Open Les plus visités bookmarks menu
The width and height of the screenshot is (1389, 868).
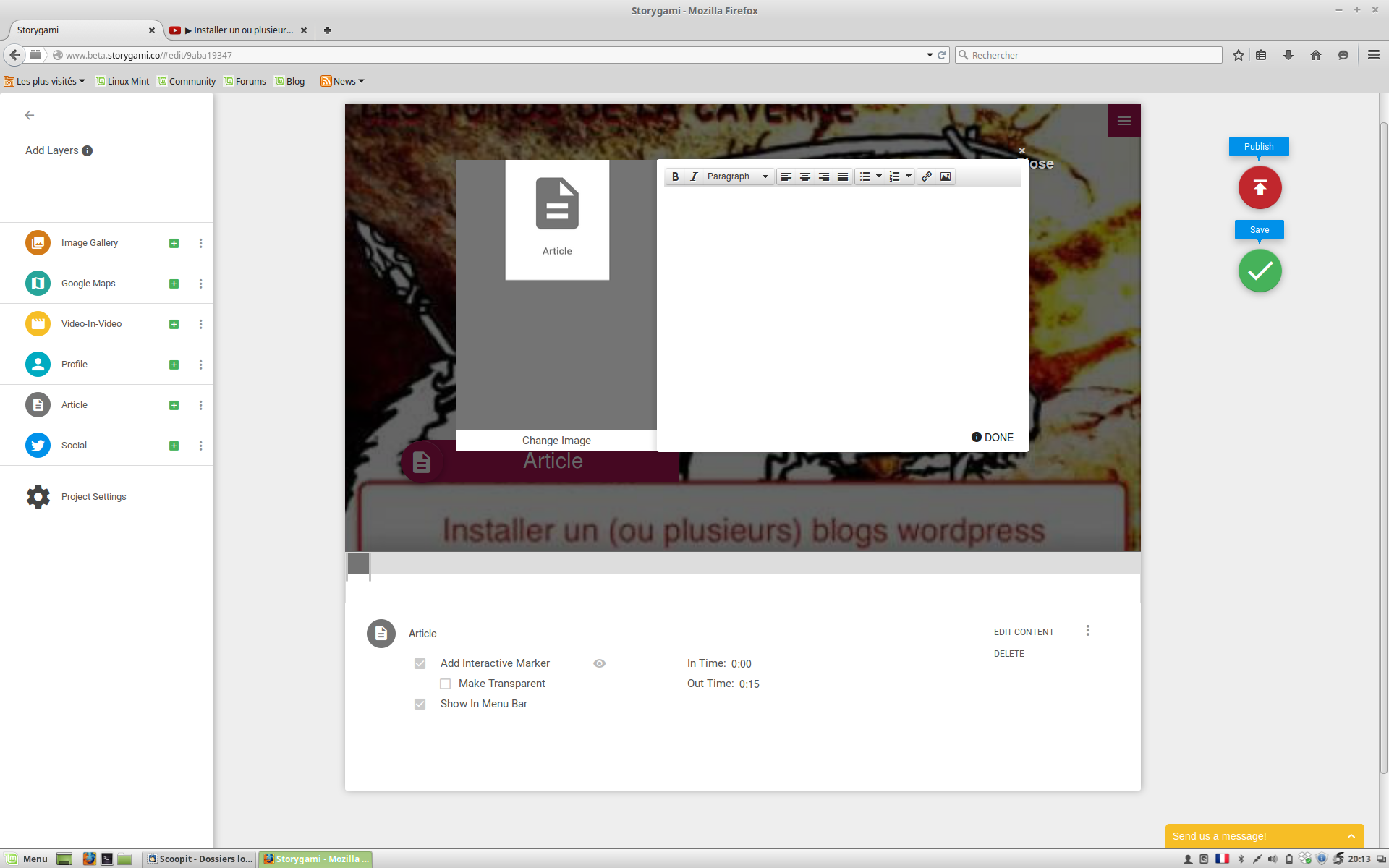(x=45, y=82)
